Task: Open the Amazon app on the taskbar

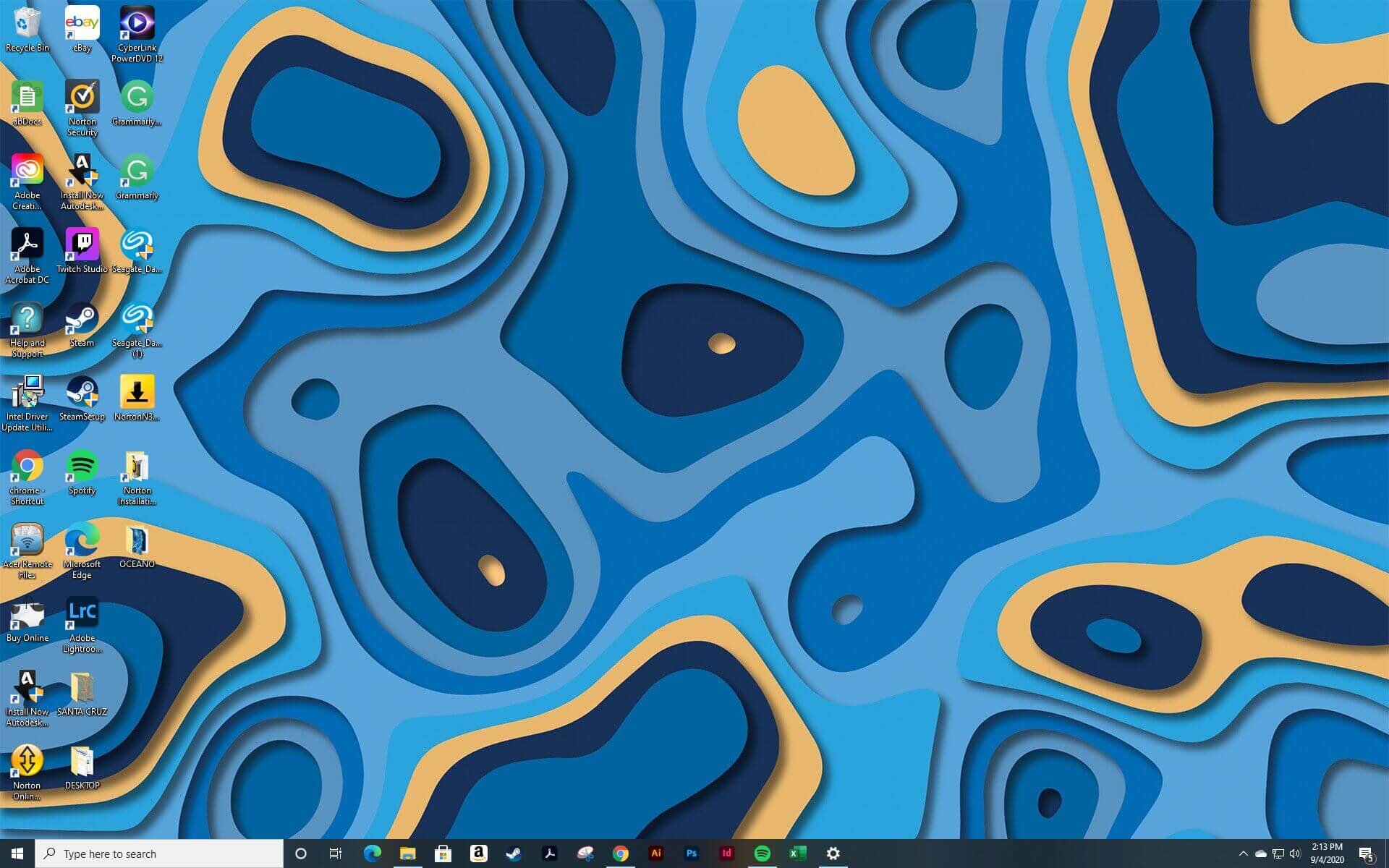Action: (479, 853)
